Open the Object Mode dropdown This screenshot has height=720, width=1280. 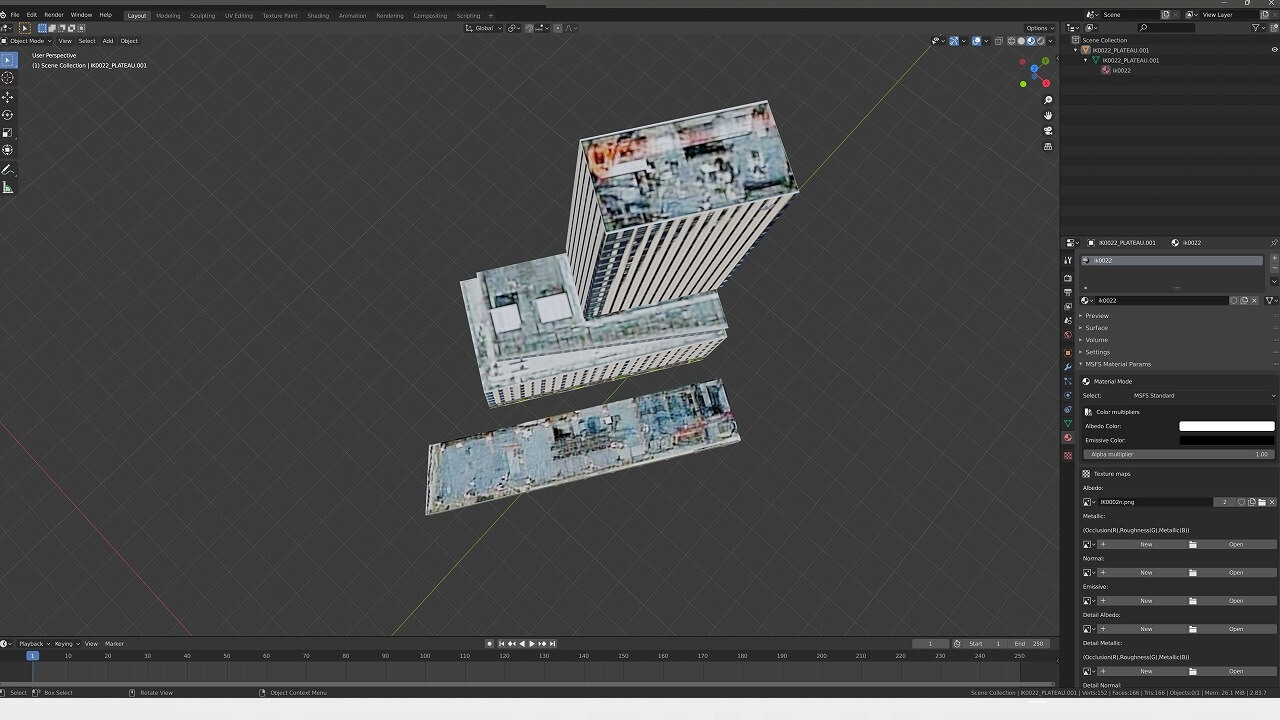(x=27, y=41)
